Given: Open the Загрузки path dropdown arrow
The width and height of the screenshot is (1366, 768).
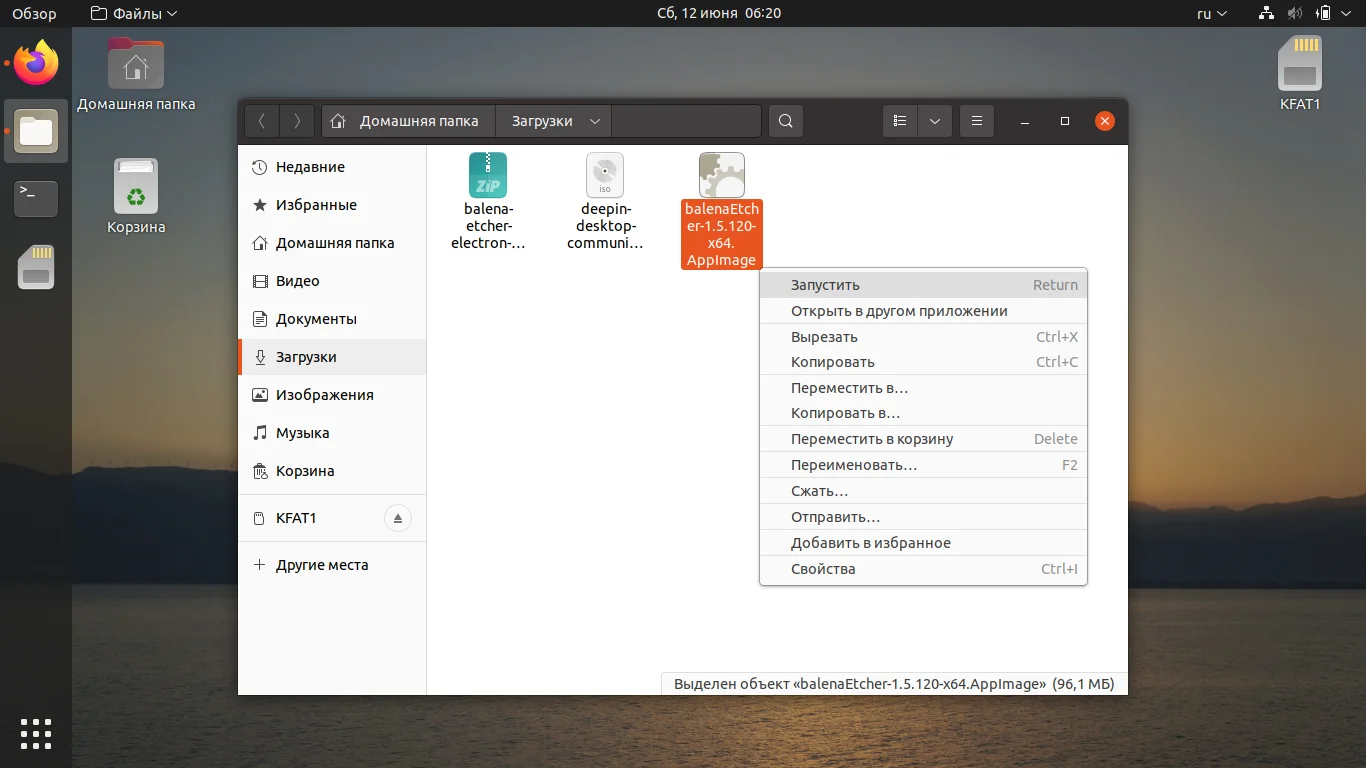Looking at the screenshot, I should [594, 121].
